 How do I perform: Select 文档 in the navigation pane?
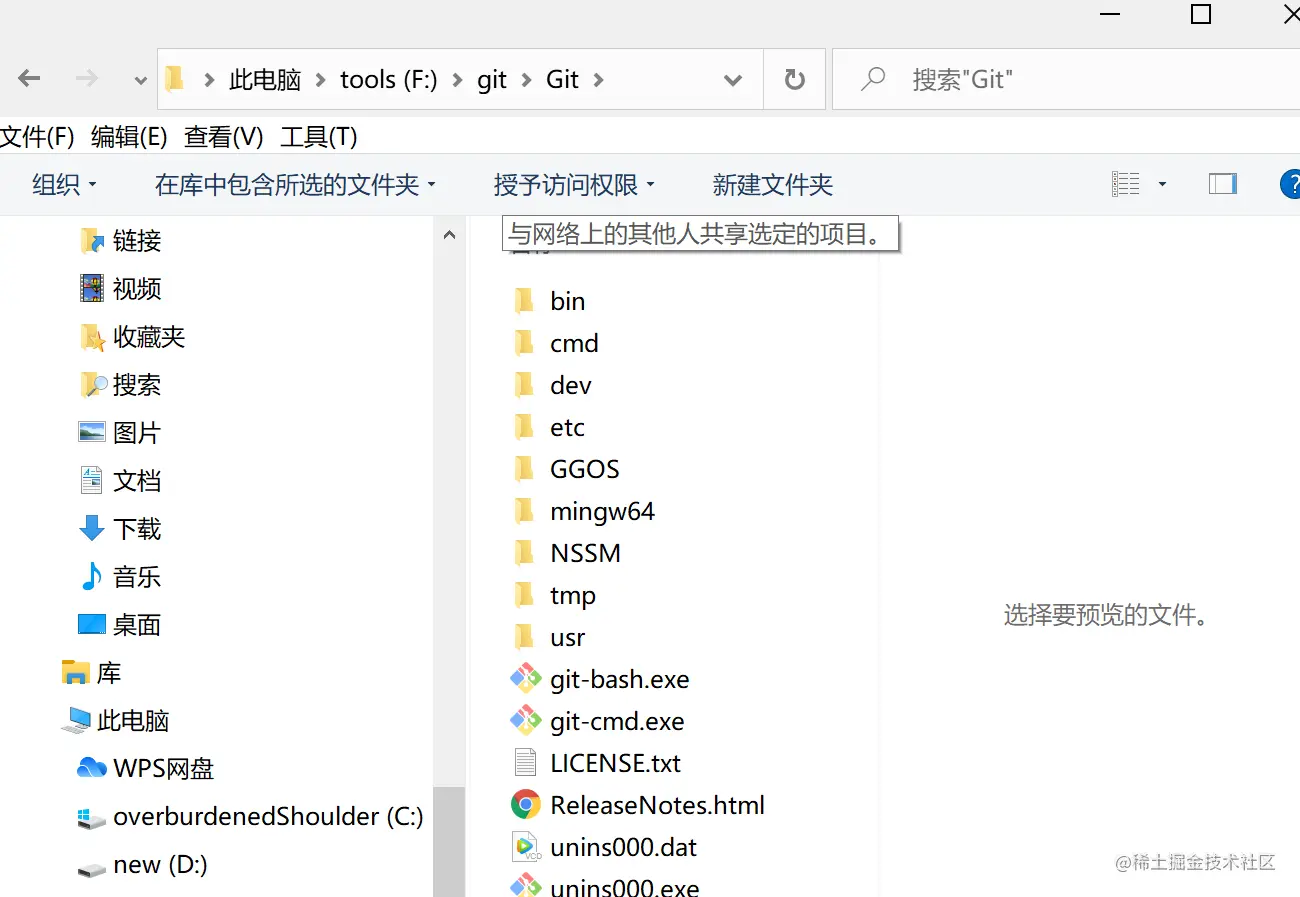pyautogui.click(x=120, y=480)
